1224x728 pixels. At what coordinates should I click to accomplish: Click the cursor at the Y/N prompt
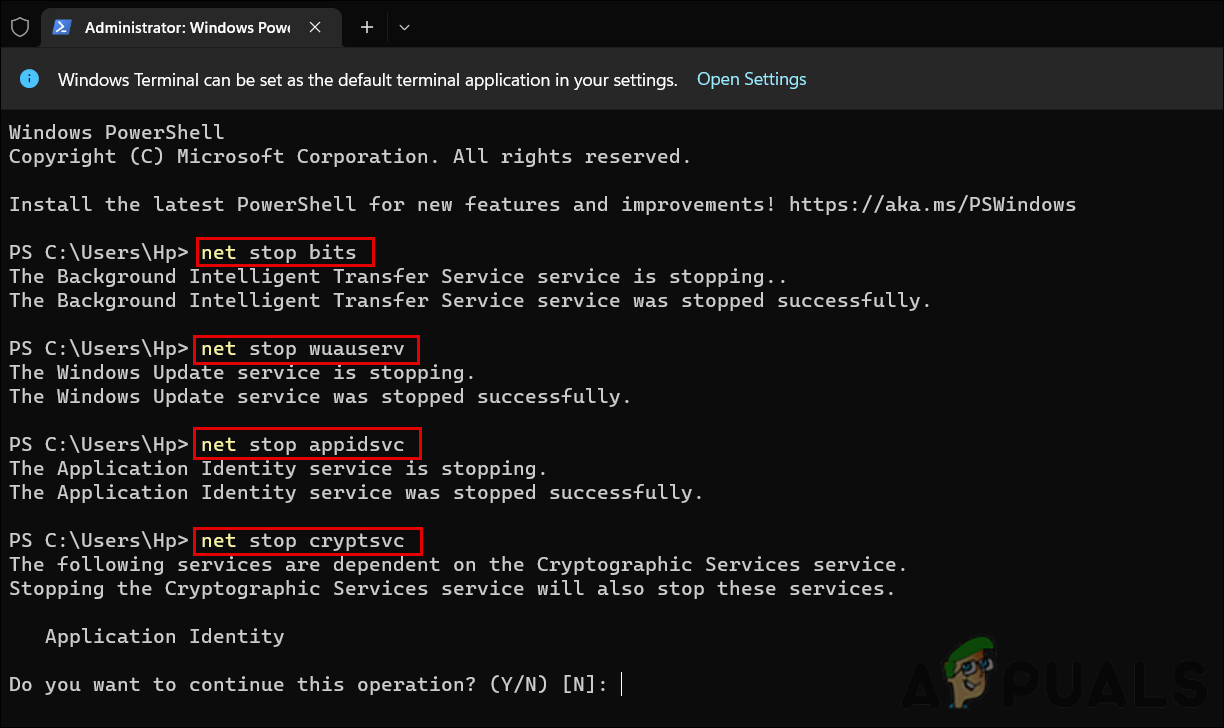coord(622,684)
